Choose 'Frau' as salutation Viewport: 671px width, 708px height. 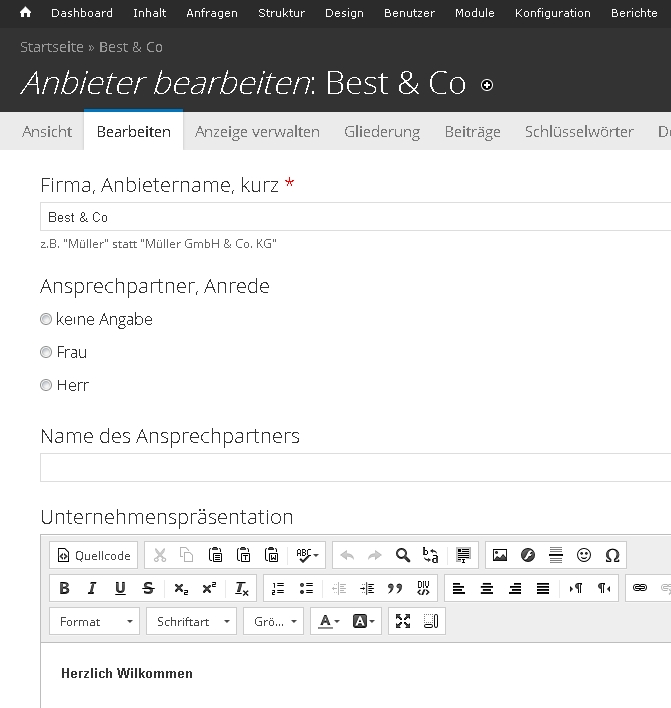(x=46, y=352)
